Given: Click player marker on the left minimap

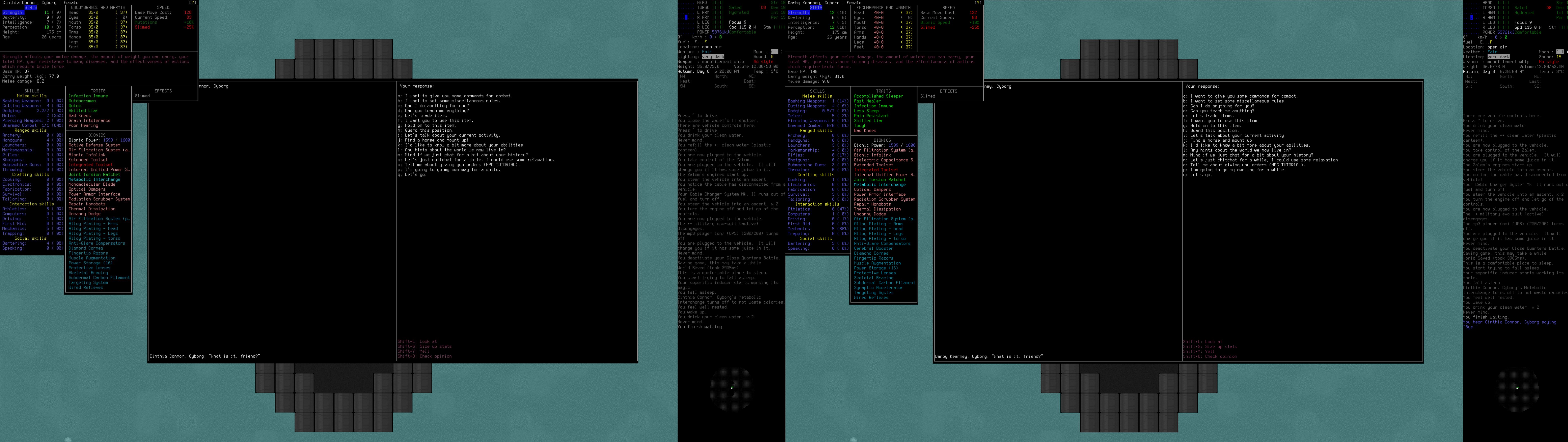Looking at the screenshot, I should tap(732, 388).
